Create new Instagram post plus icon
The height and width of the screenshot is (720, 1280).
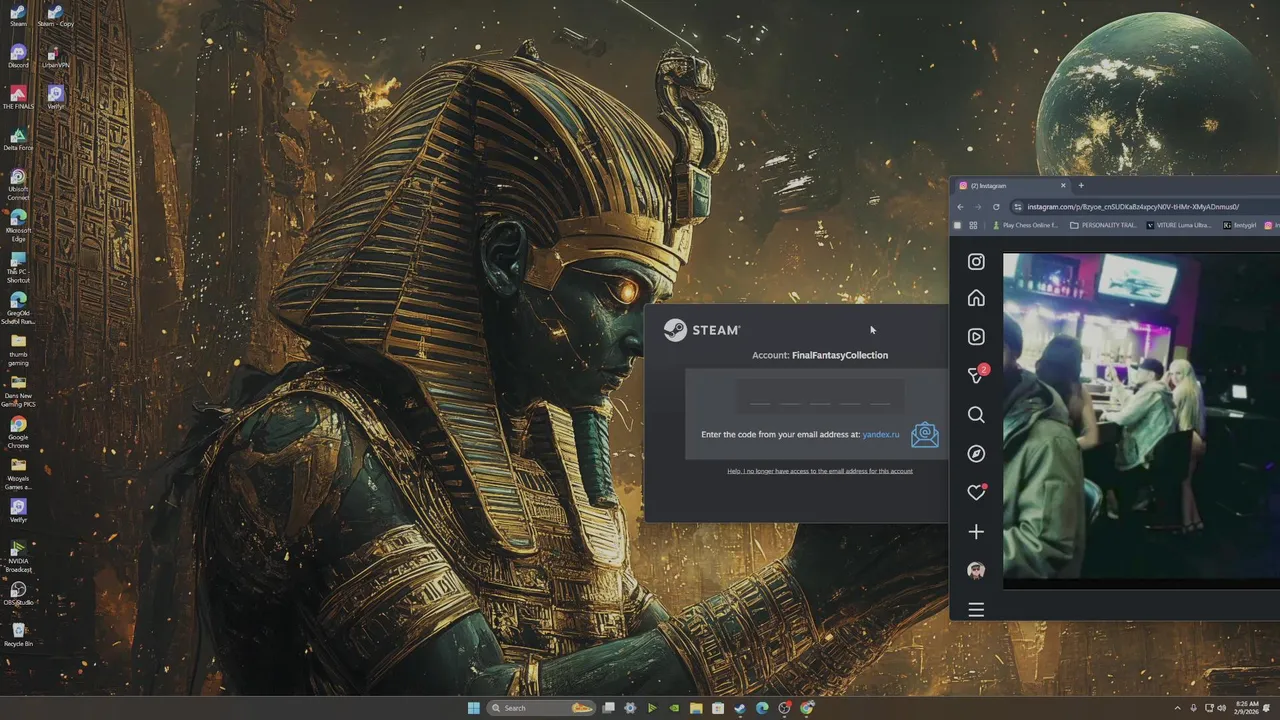(x=976, y=532)
